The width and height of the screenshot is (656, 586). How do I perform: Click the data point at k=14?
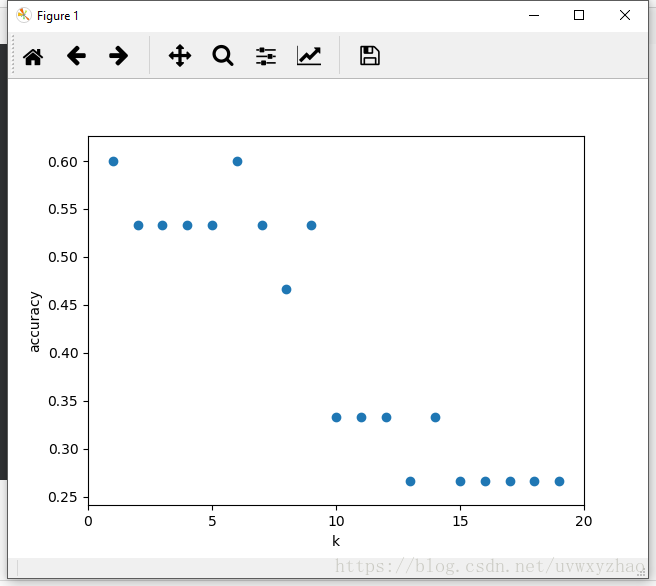435,417
